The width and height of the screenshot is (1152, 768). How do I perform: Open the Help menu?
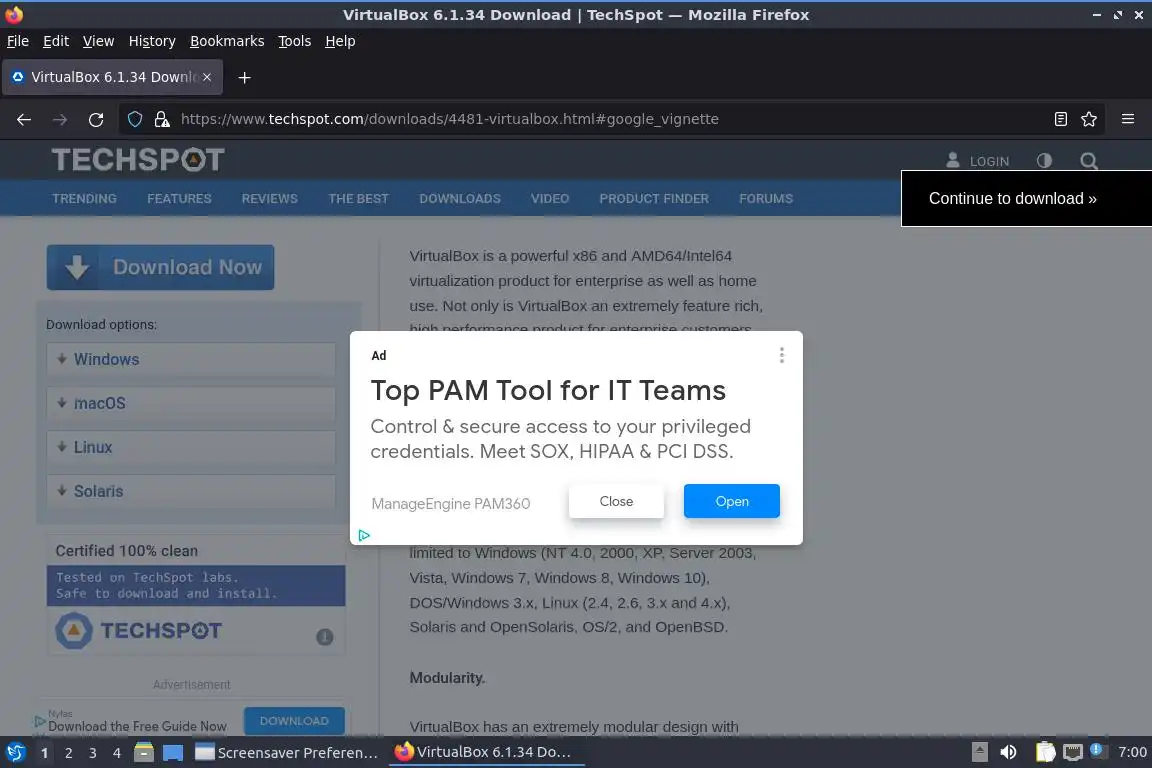[x=340, y=41]
